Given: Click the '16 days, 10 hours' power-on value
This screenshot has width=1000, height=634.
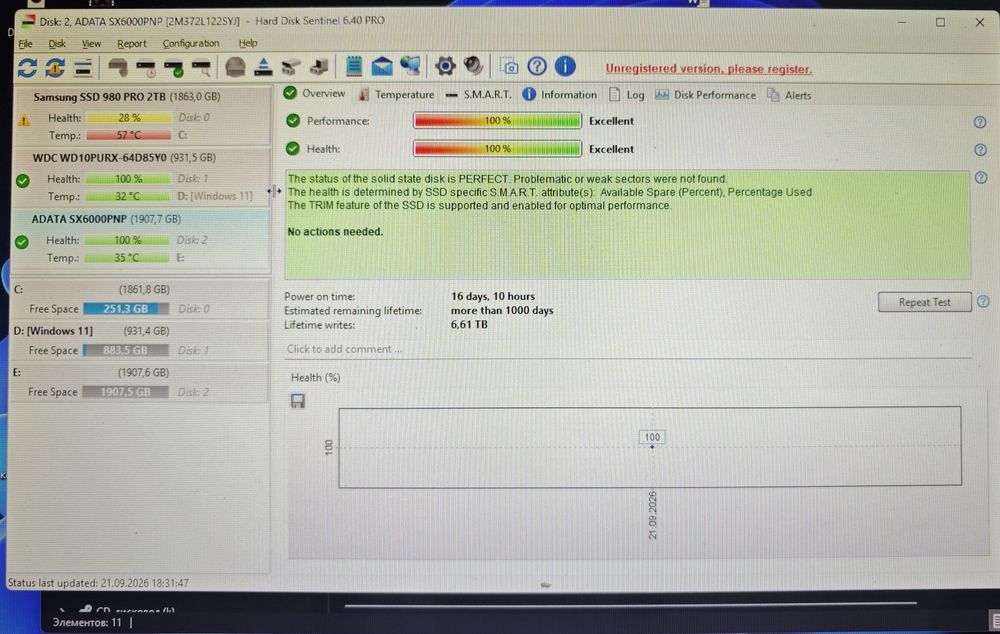Looking at the screenshot, I should (x=493, y=296).
